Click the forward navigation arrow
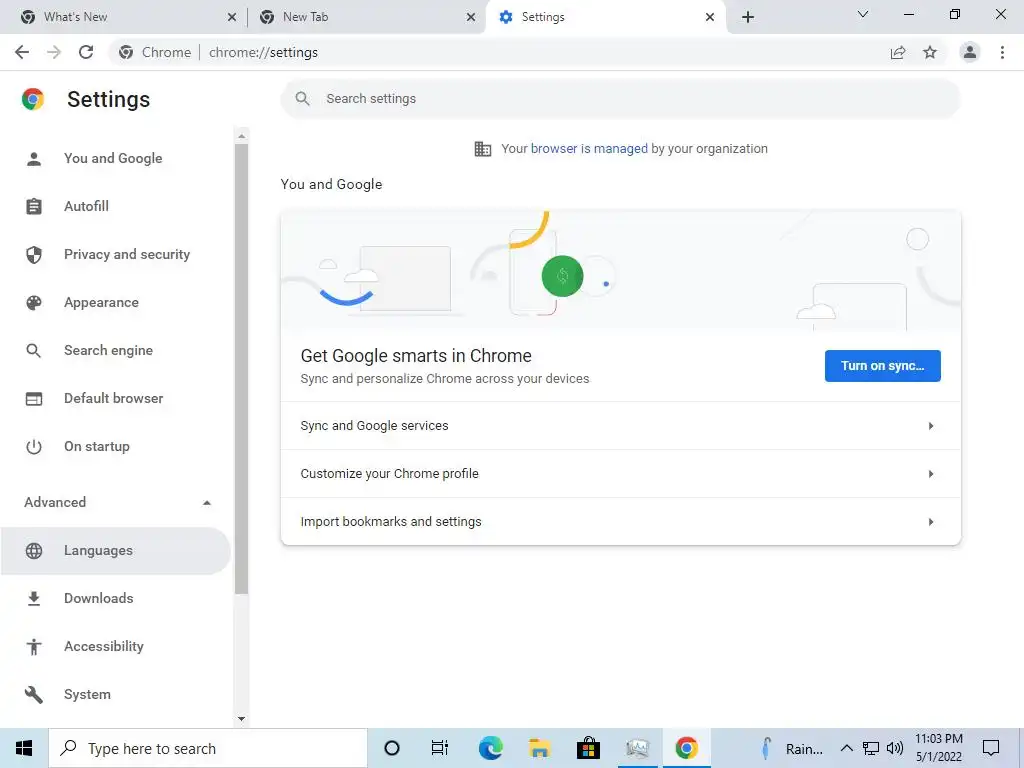Screen dimensions: 1024x768 pos(54,52)
